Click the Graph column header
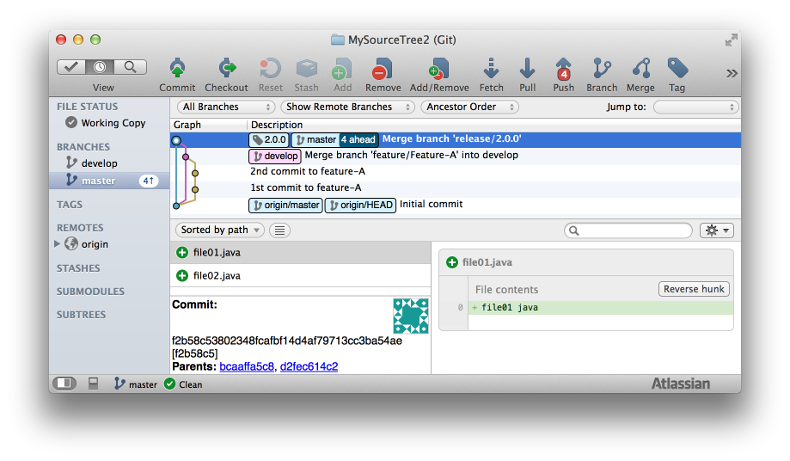This screenshot has height=461, width=790. tap(187, 124)
